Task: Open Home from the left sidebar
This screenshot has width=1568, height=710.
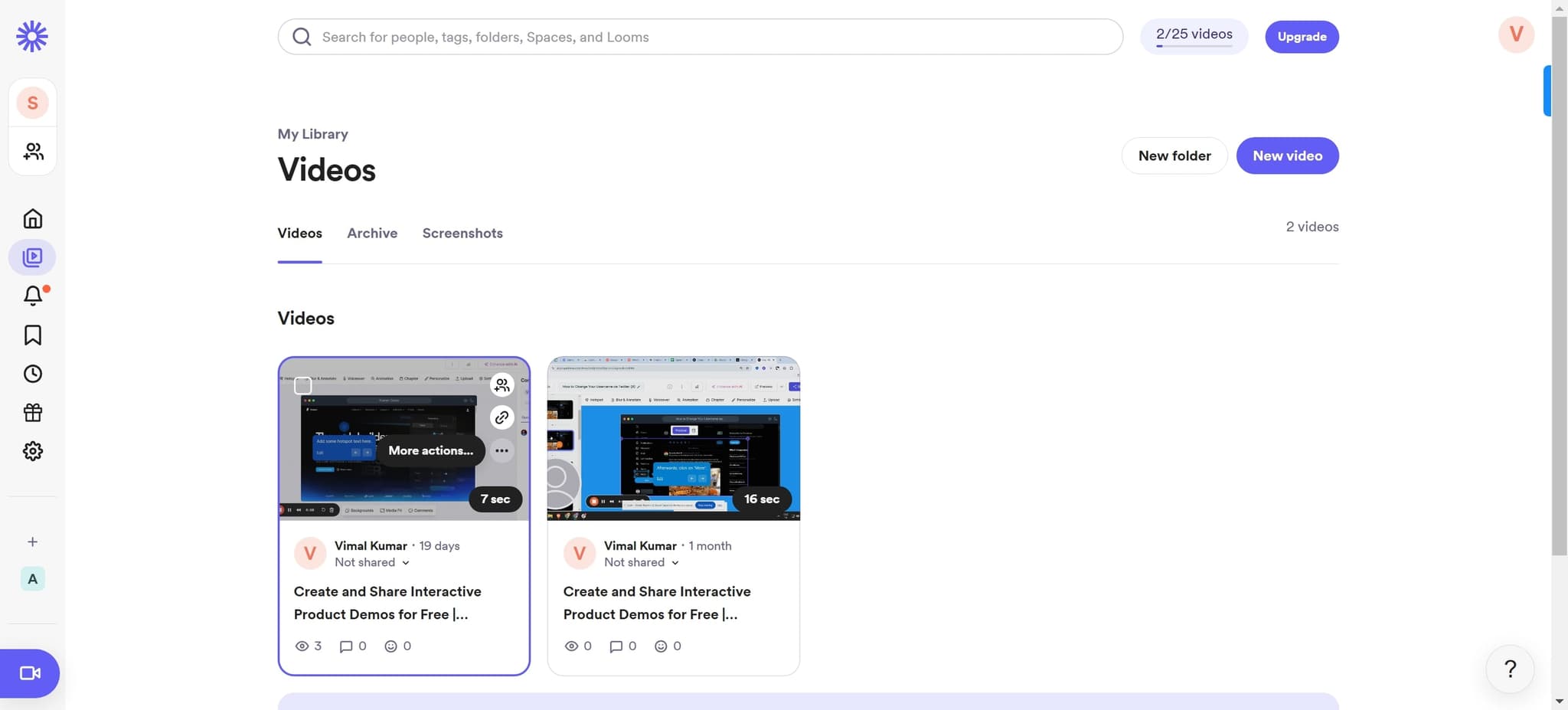Action: [32, 218]
